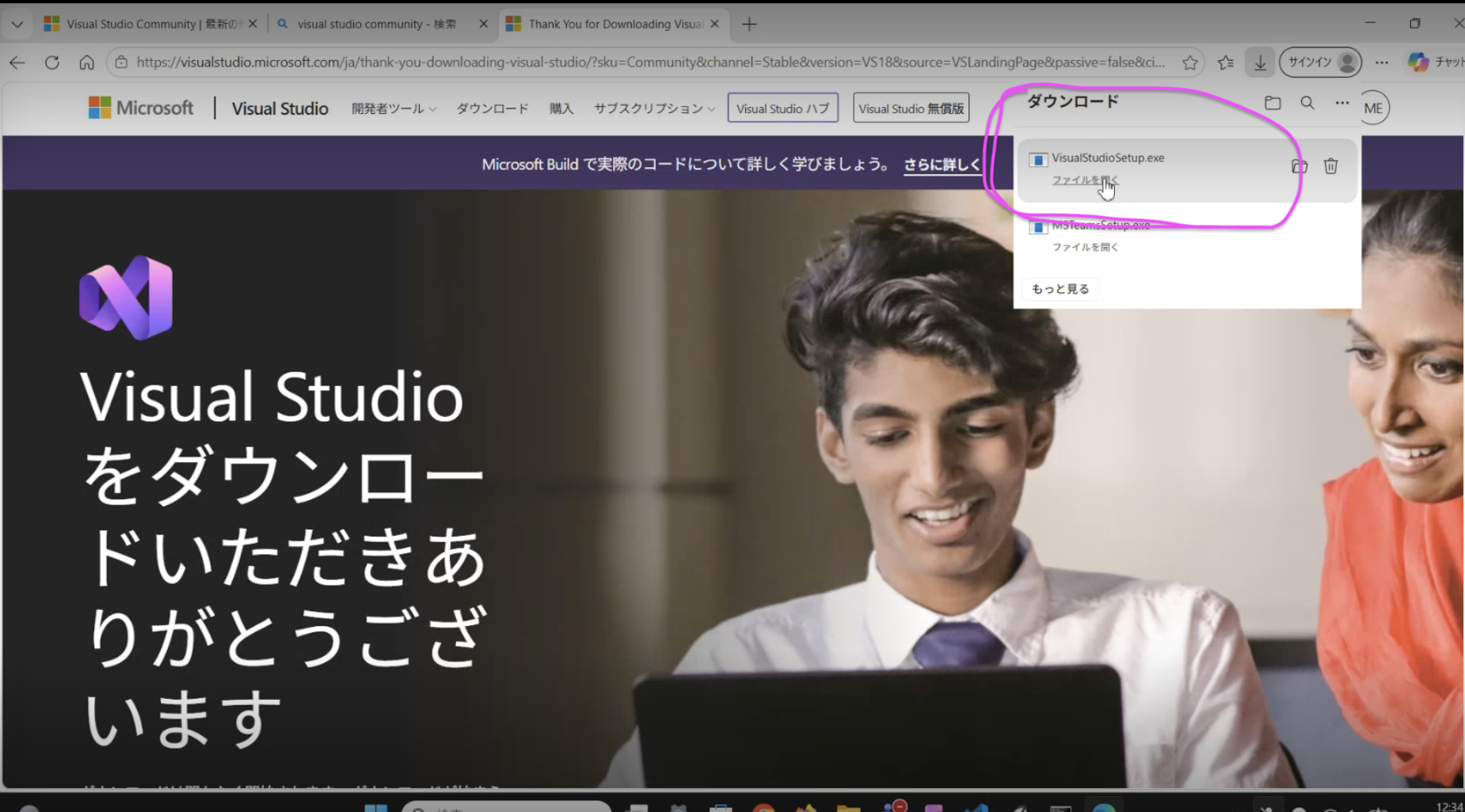Click the もっと見る button
1465x812 pixels.
click(x=1060, y=289)
